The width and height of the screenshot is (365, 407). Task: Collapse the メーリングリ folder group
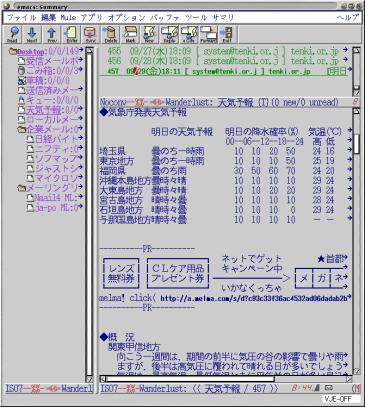point(22,188)
